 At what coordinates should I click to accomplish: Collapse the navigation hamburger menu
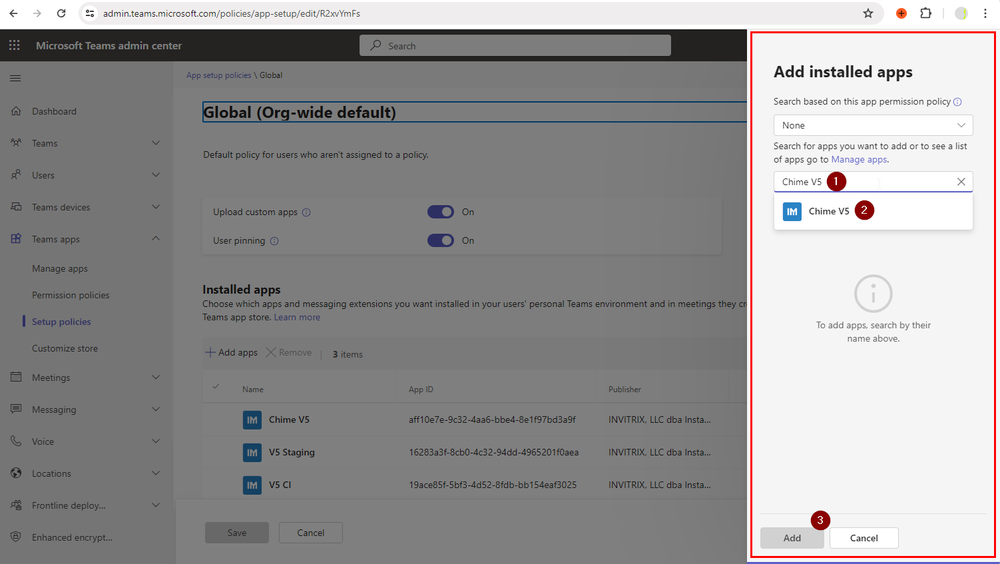[x=15, y=78]
